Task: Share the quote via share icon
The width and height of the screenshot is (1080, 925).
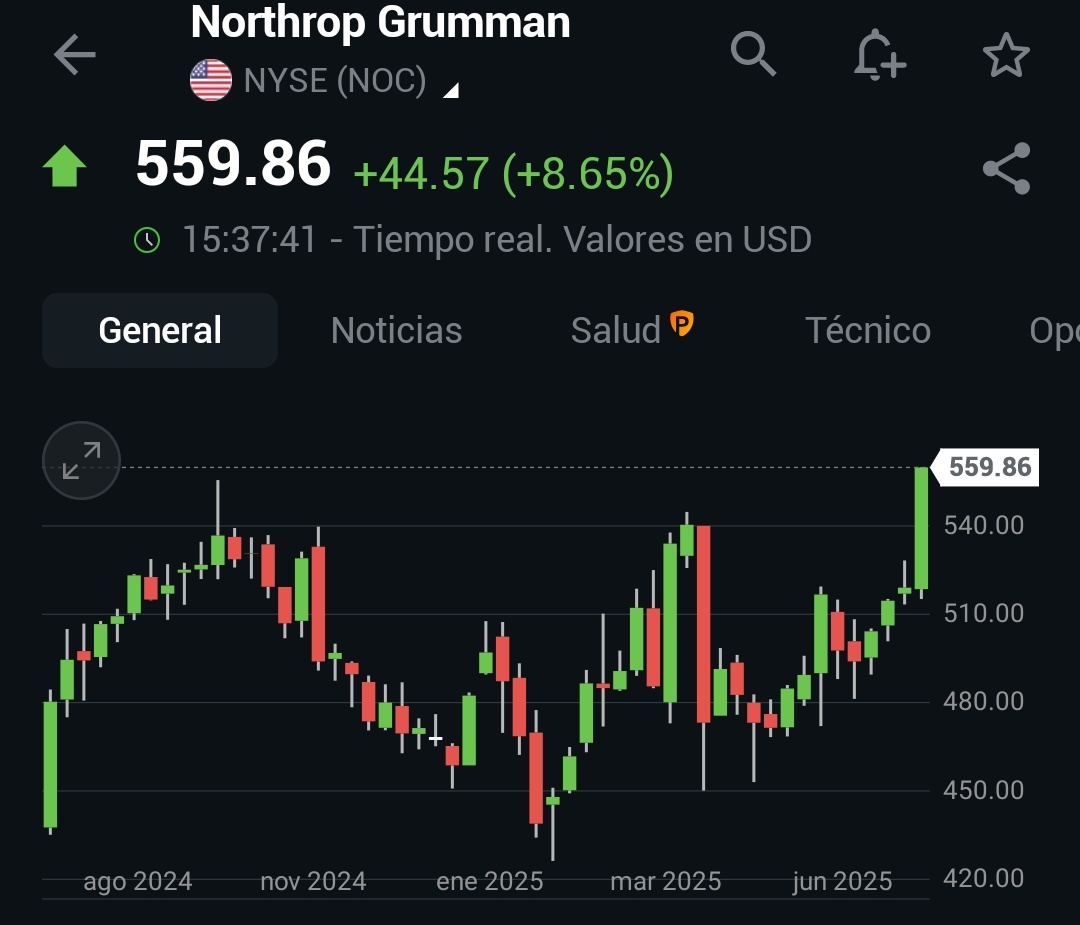Action: click(1006, 168)
